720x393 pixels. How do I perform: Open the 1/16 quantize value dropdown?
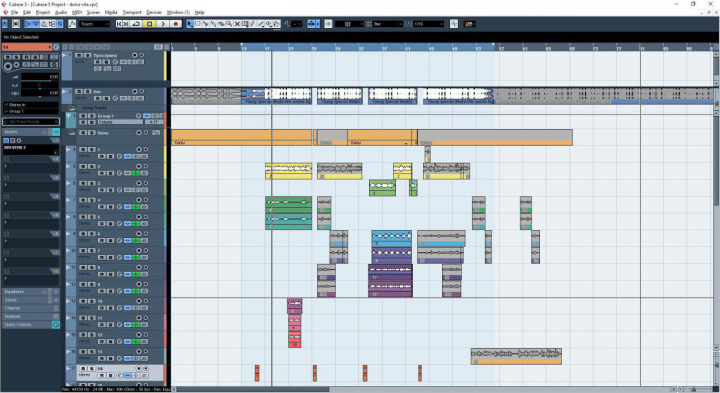(428, 24)
